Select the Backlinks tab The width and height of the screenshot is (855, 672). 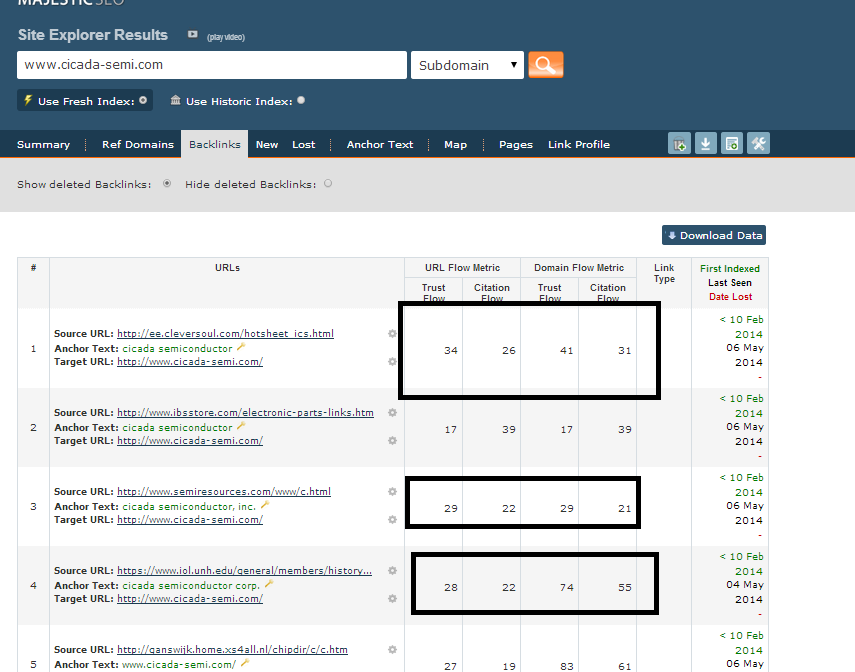coord(215,145)
